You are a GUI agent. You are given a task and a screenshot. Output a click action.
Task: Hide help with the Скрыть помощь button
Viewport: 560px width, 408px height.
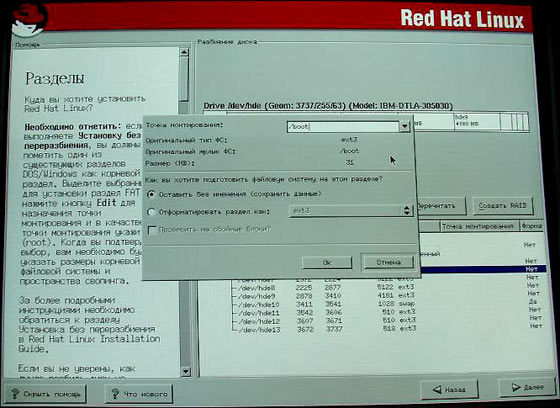click(45, 394)
